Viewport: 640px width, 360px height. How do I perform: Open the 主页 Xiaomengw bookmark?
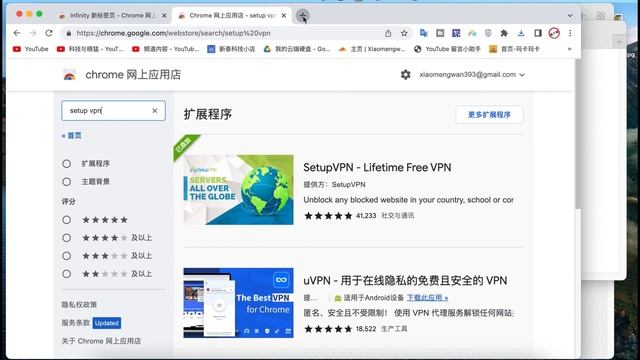[x=372, y=49]
